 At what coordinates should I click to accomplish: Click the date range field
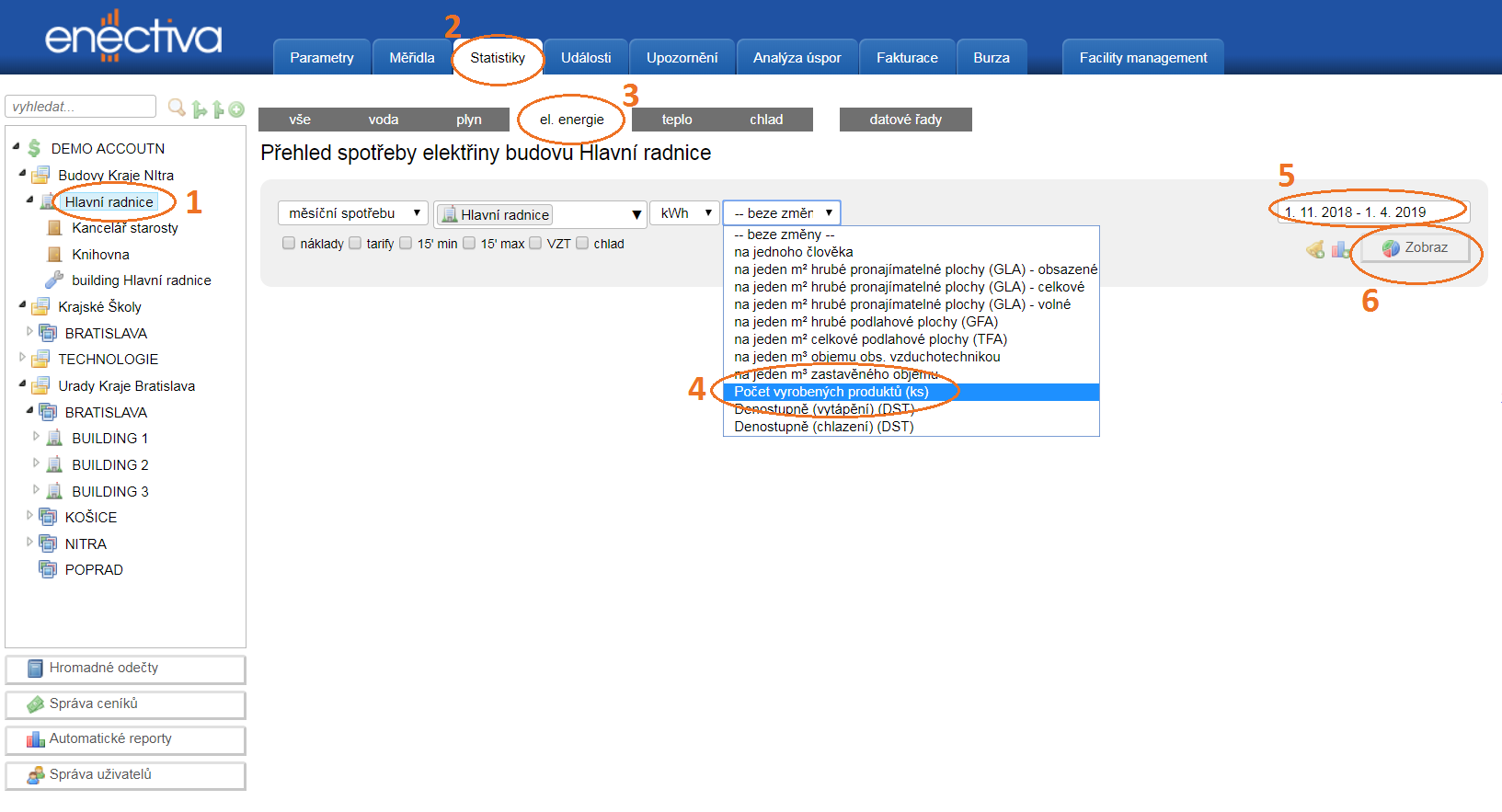click(1372, 212)
